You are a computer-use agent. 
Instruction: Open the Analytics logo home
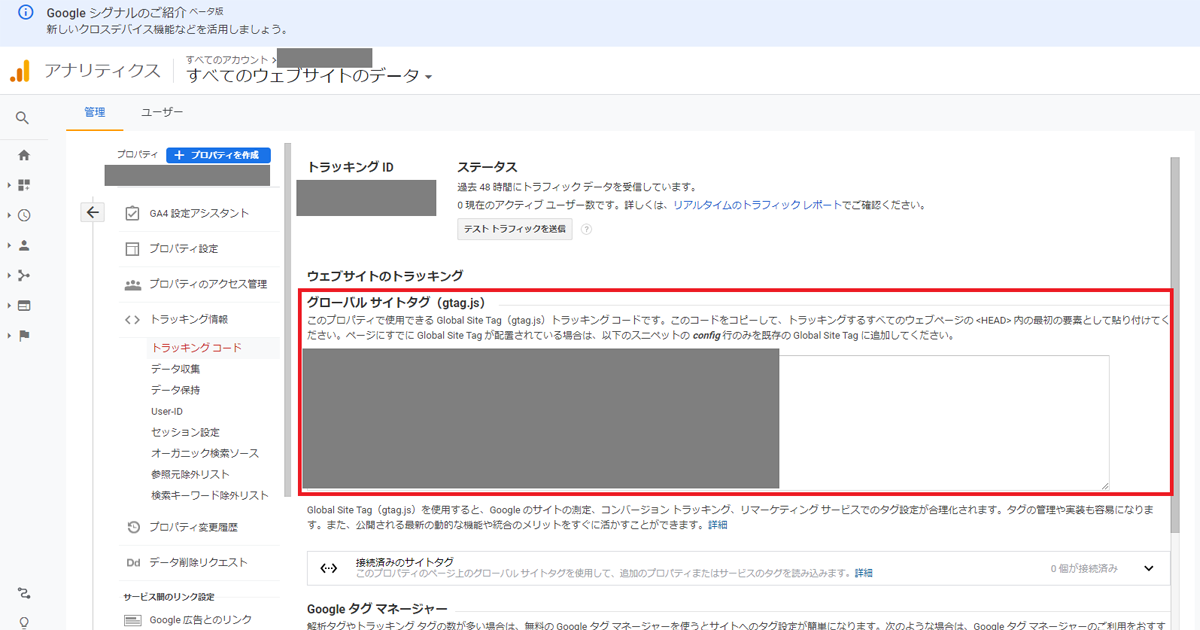[19, 71]
